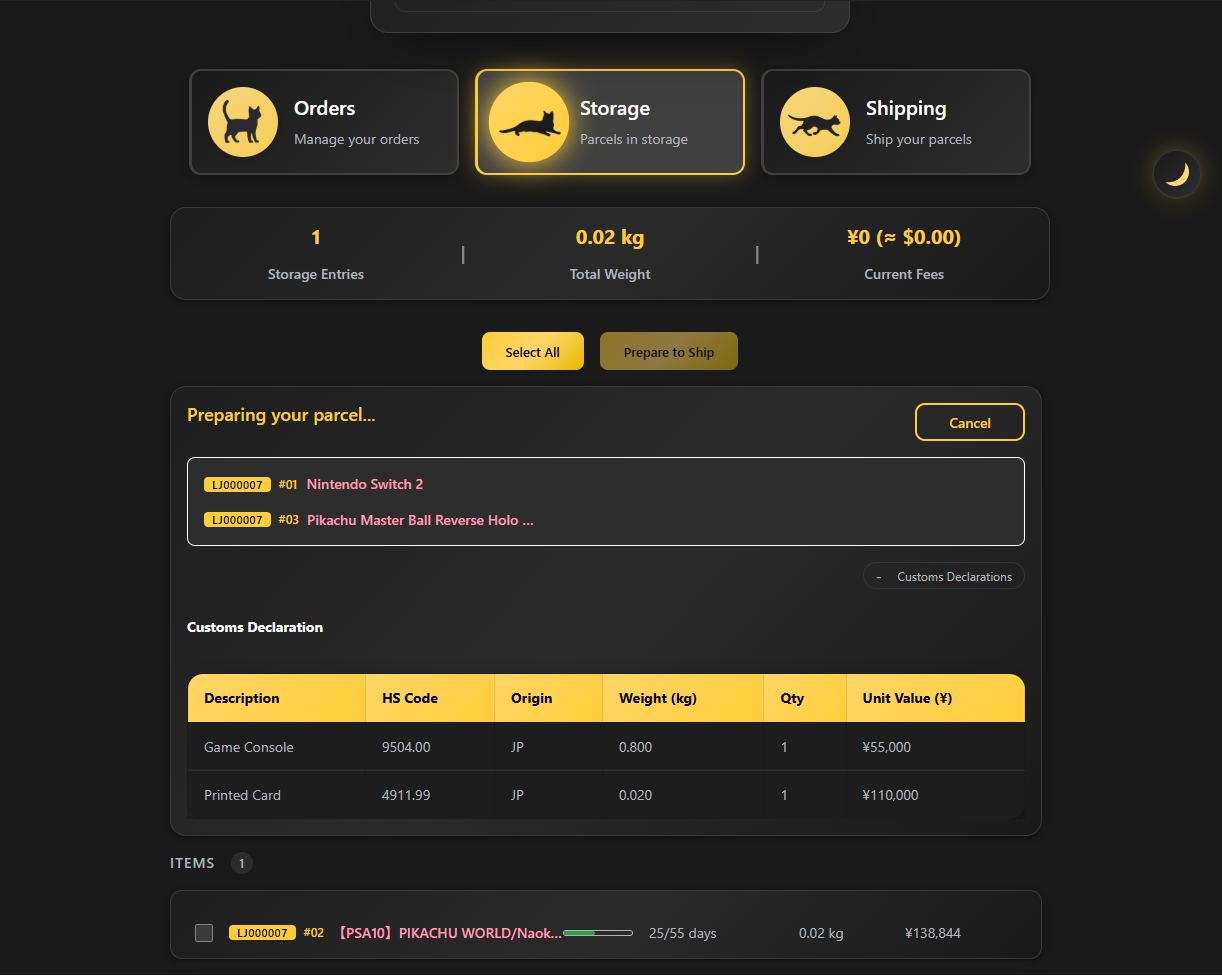
Task: Click the Select All button
Action: [x=533, y=351]
